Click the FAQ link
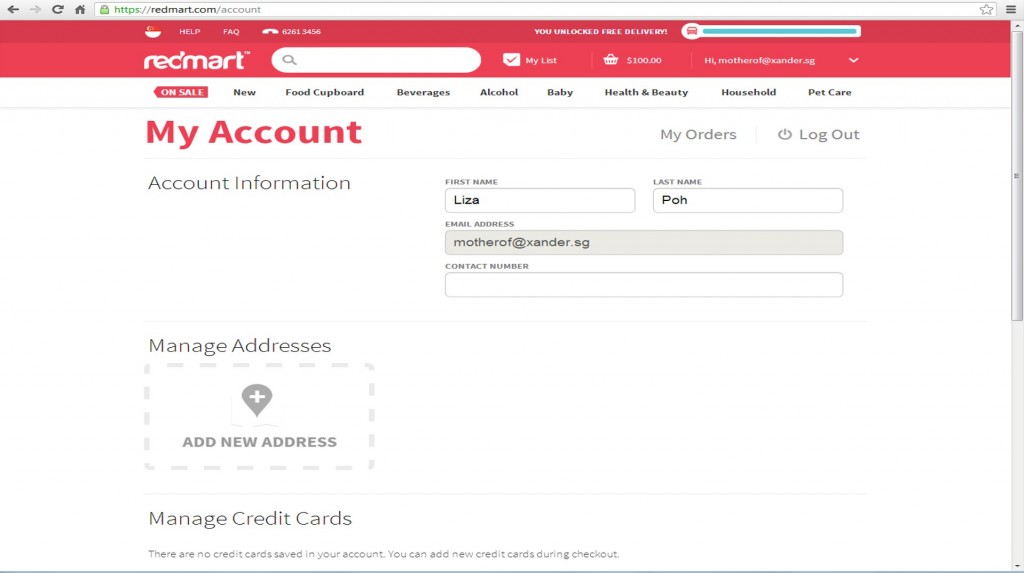 click(x=231, y=31)
